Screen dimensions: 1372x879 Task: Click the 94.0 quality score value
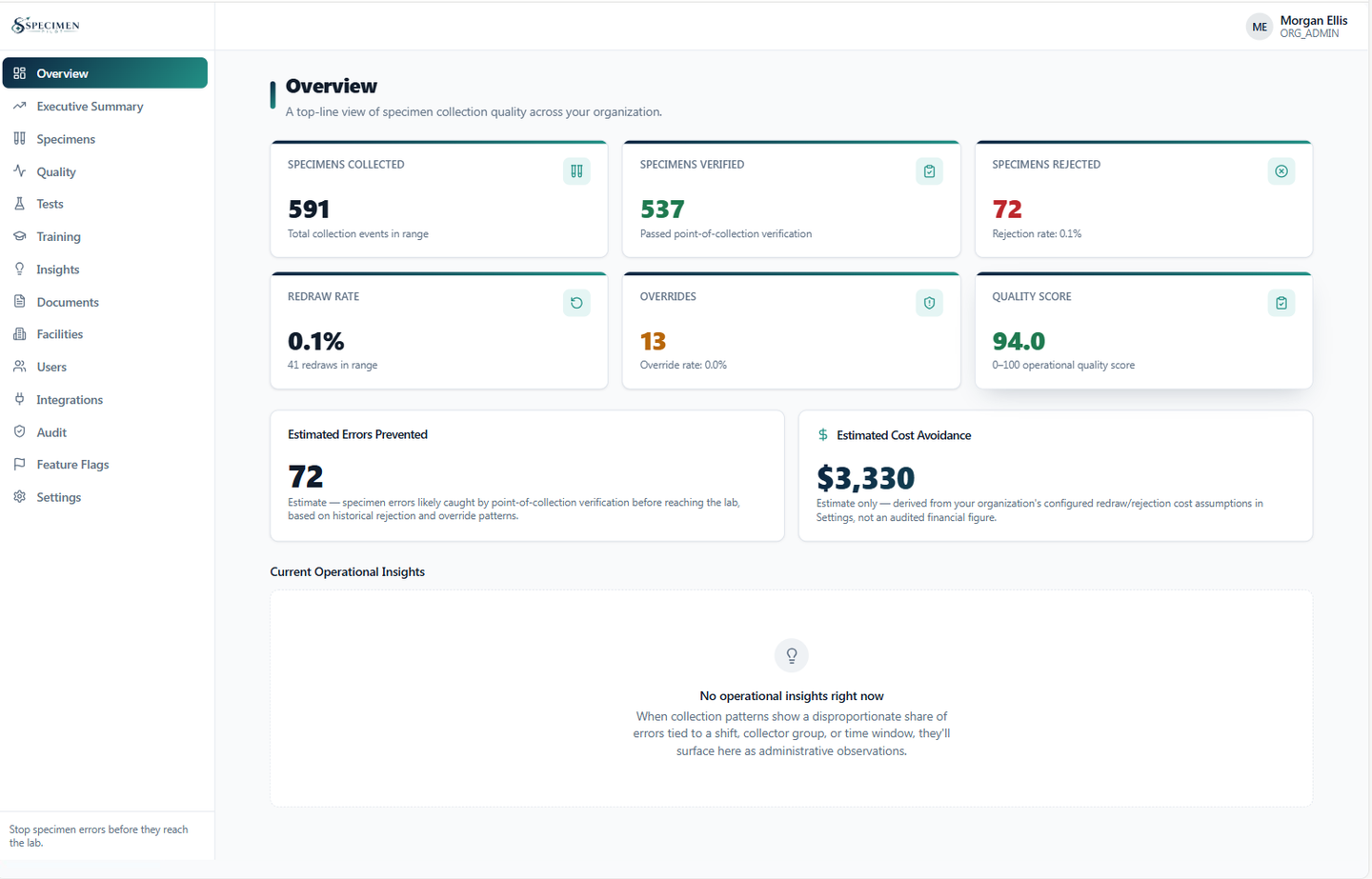coord(1019,341)
